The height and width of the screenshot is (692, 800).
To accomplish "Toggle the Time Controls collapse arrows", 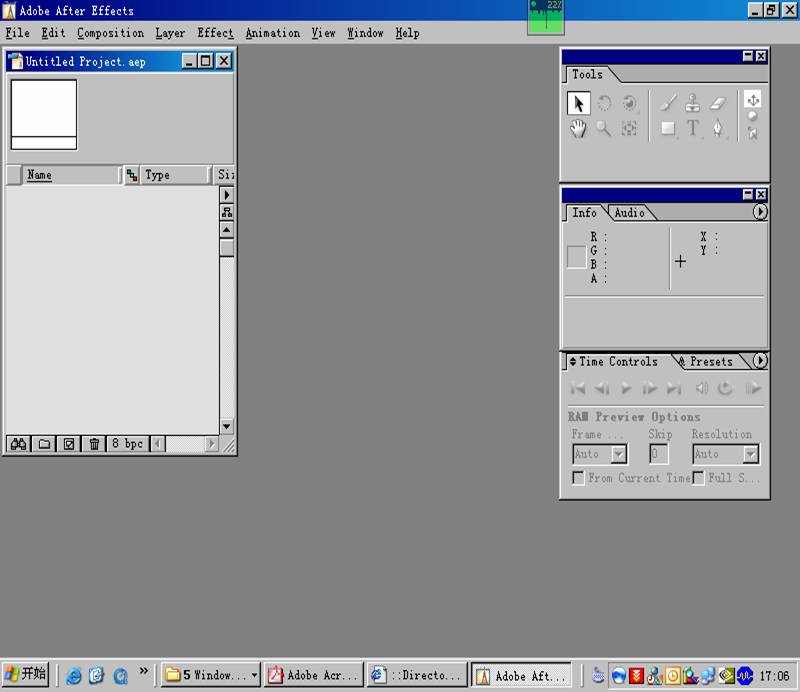I will point(573,361).
